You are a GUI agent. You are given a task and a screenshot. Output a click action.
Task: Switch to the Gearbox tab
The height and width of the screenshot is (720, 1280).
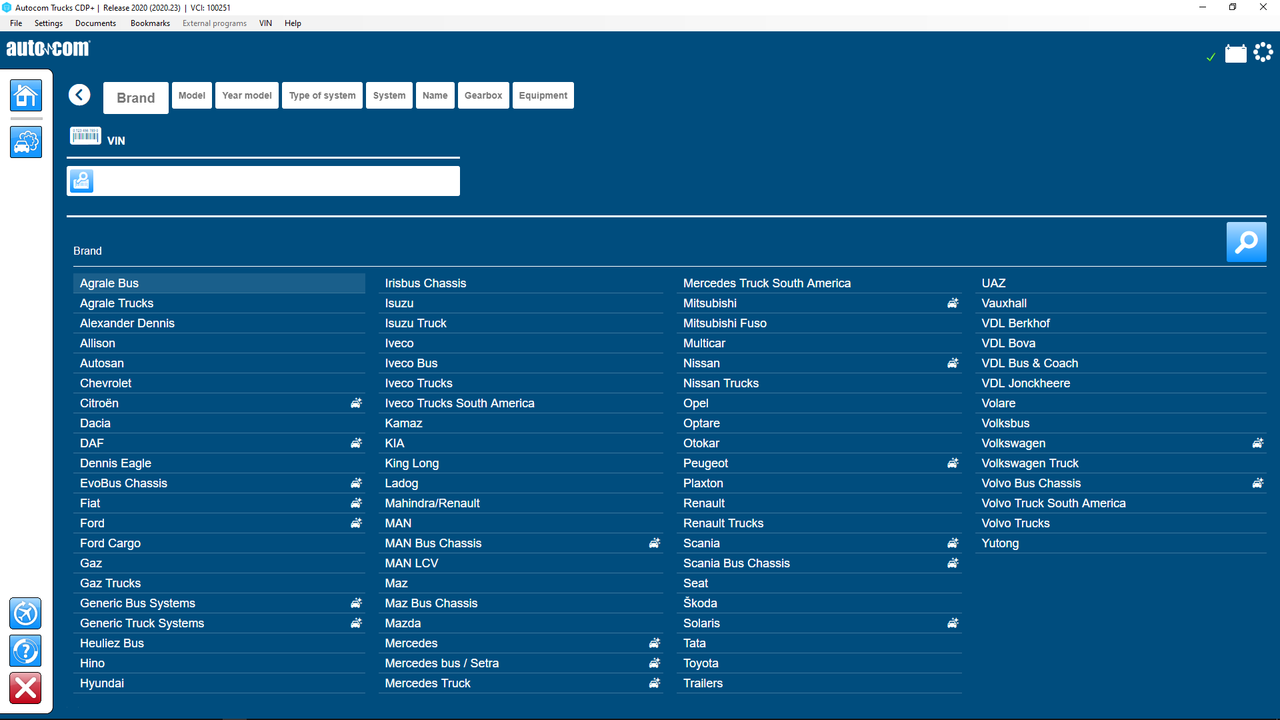[483, 96]
